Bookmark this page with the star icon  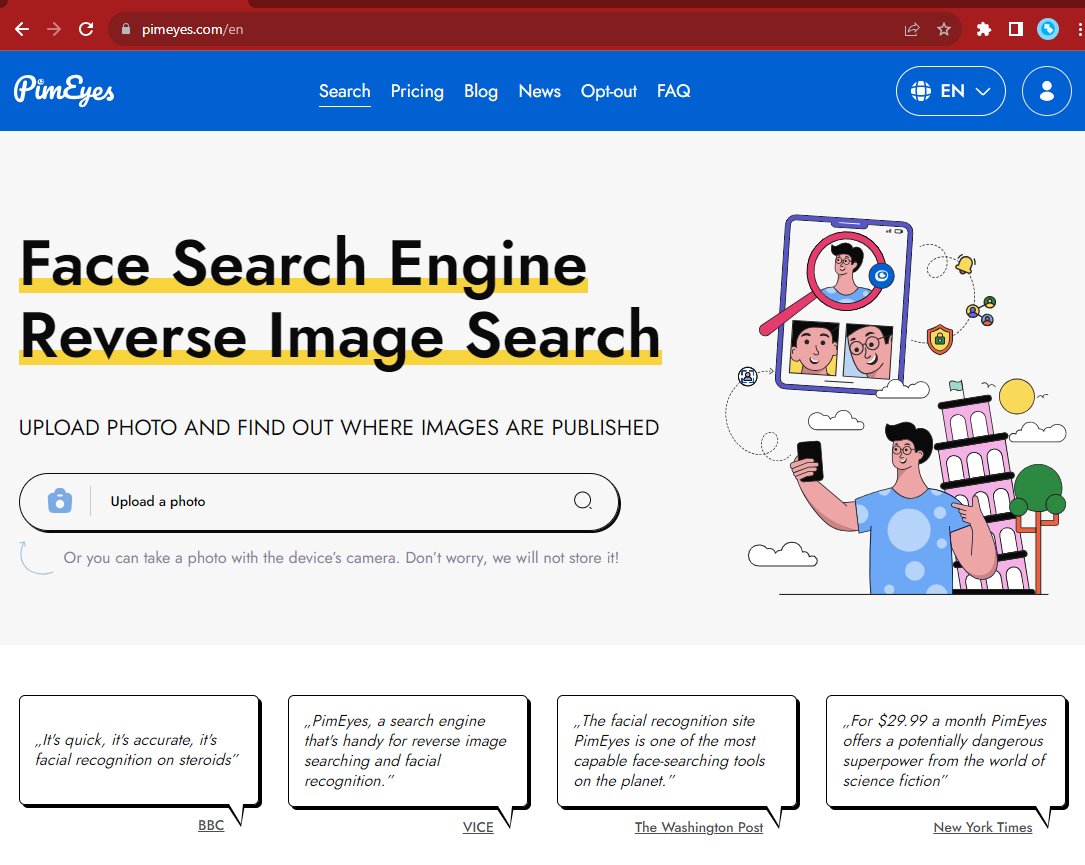(943, 29)
